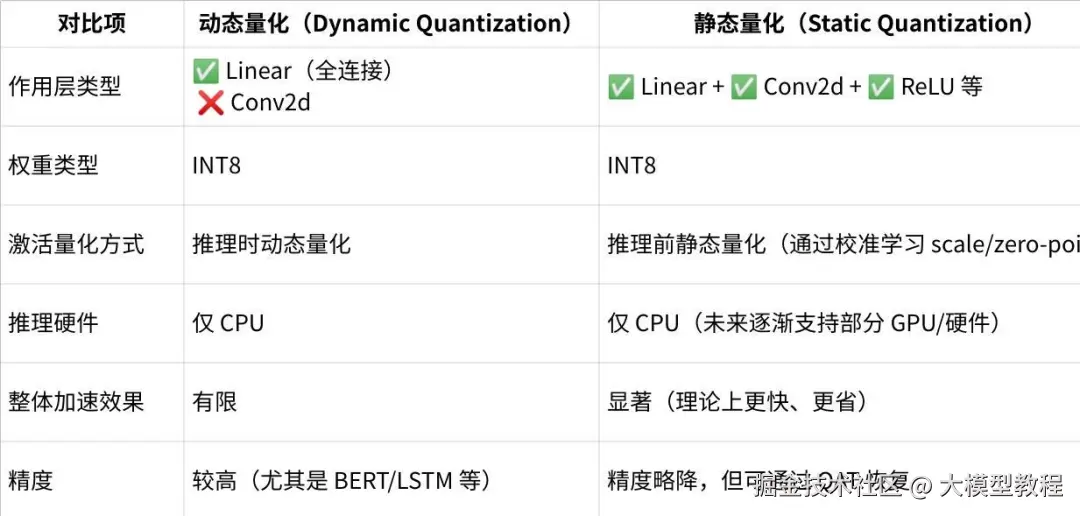Click the 有限 speedup cell

click(x=214, y=402)
